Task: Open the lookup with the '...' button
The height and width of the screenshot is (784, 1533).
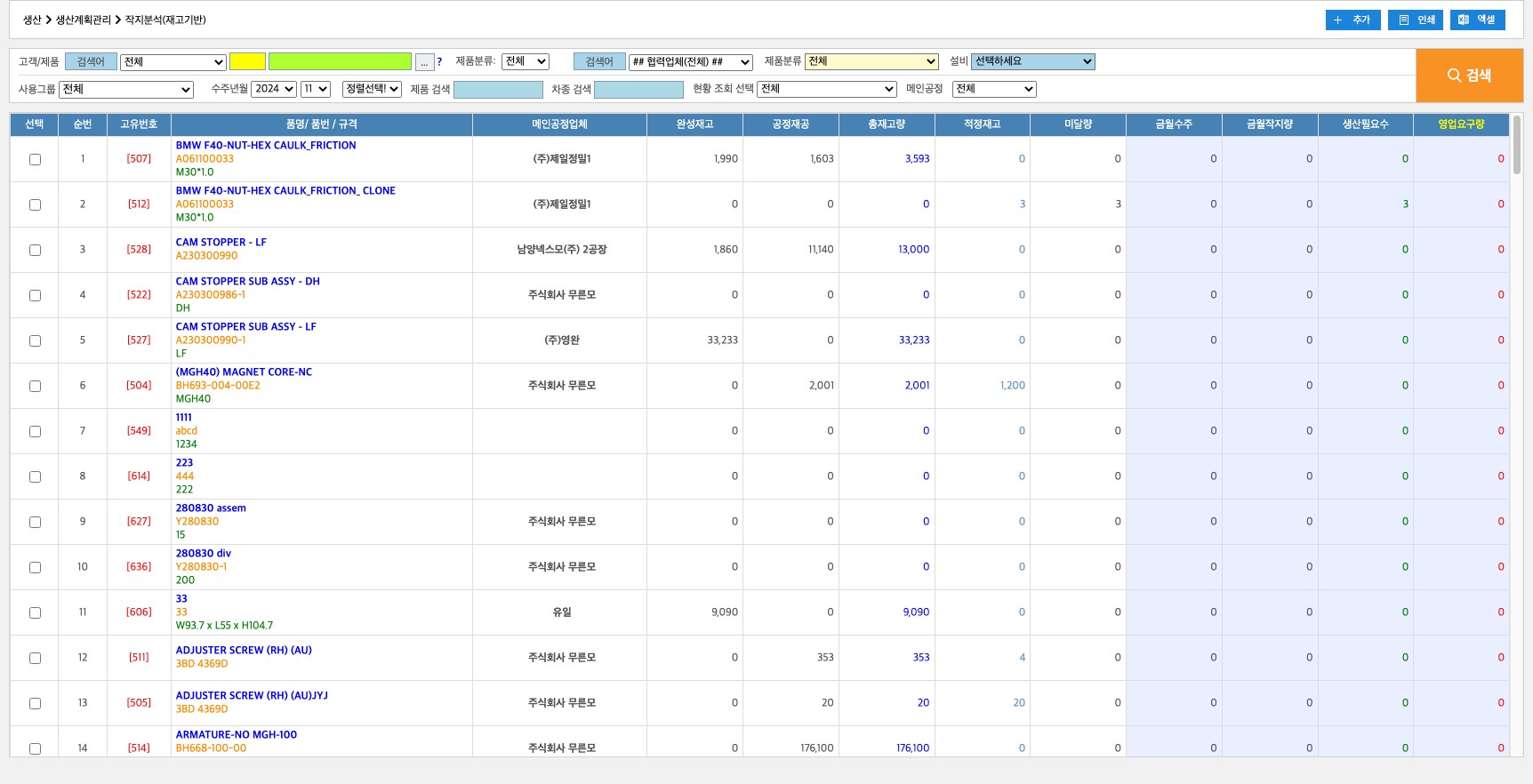Action: click(x=424, y=62)
